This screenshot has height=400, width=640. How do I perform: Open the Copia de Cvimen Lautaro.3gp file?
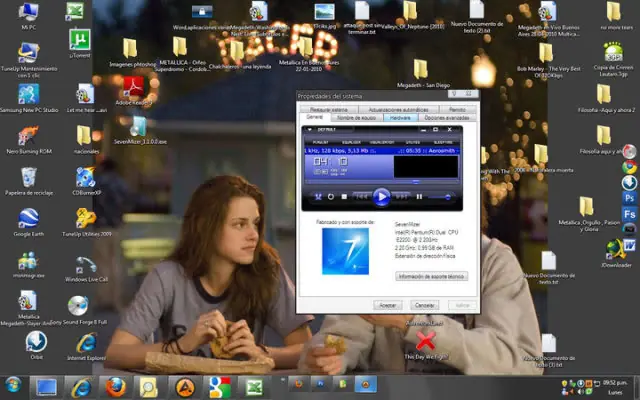[x=613, y=52]
